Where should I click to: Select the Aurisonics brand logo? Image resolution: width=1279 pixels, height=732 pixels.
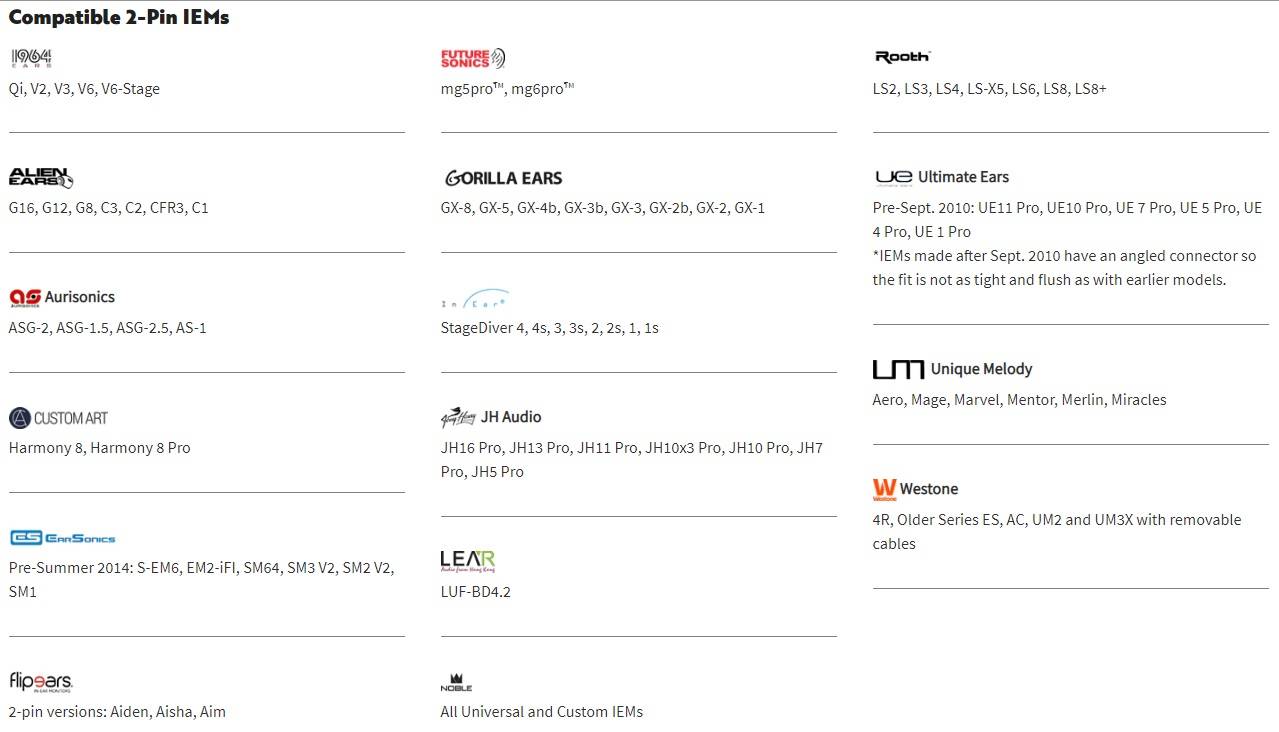pos(62,297)
